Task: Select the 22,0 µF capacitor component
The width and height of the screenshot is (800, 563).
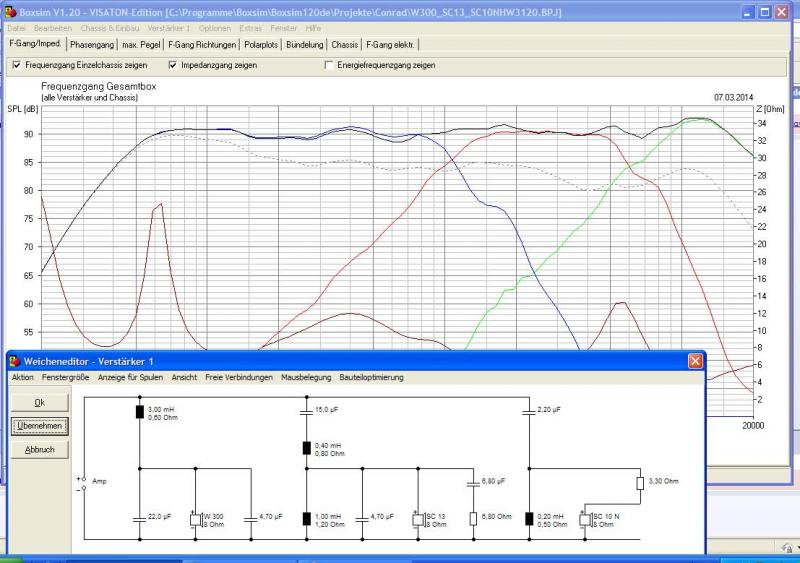Action: pyautogui.click(x=139, y=517)
